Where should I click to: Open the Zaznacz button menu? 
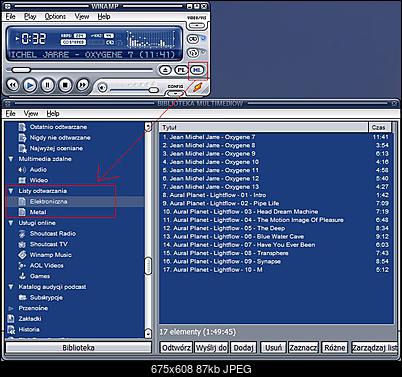(303, 348)
